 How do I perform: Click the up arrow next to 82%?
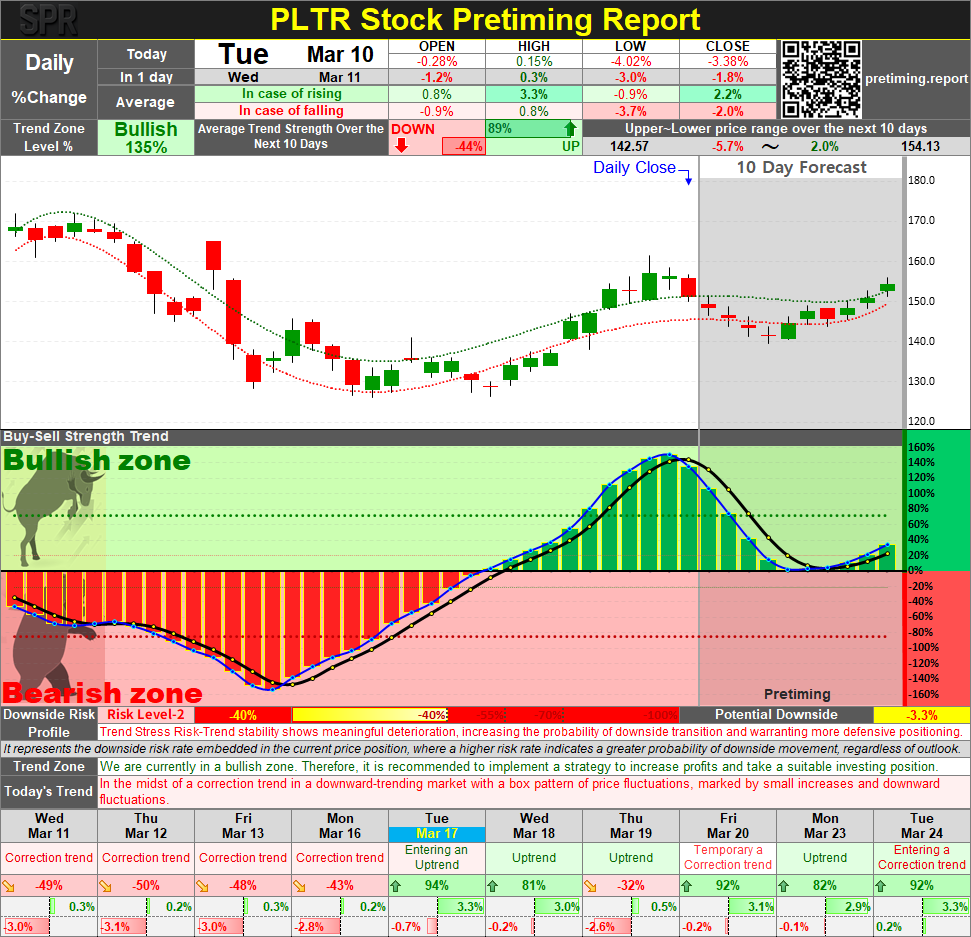[784, 886]
